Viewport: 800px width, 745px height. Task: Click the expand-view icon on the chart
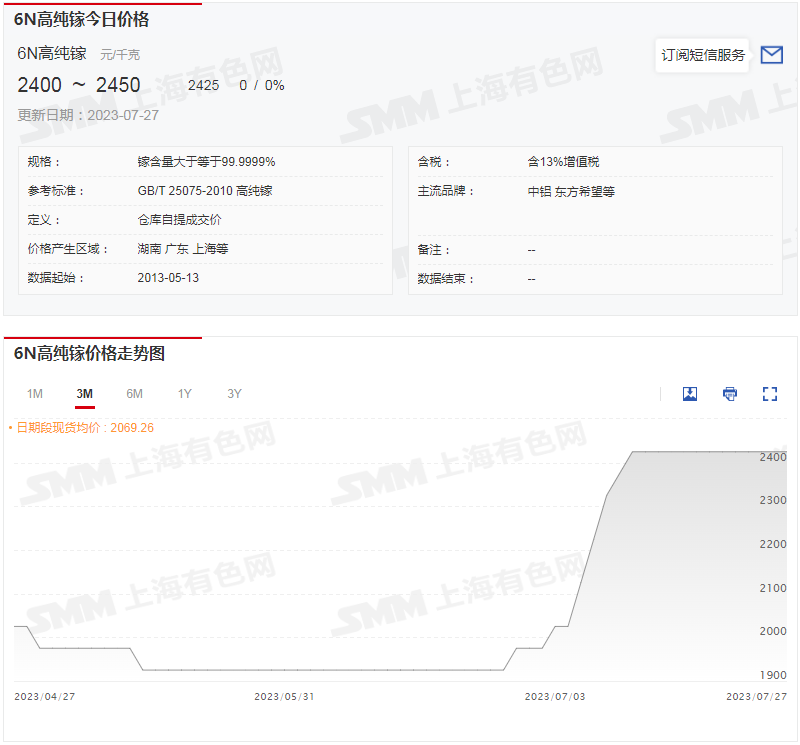tap(769, 393)
